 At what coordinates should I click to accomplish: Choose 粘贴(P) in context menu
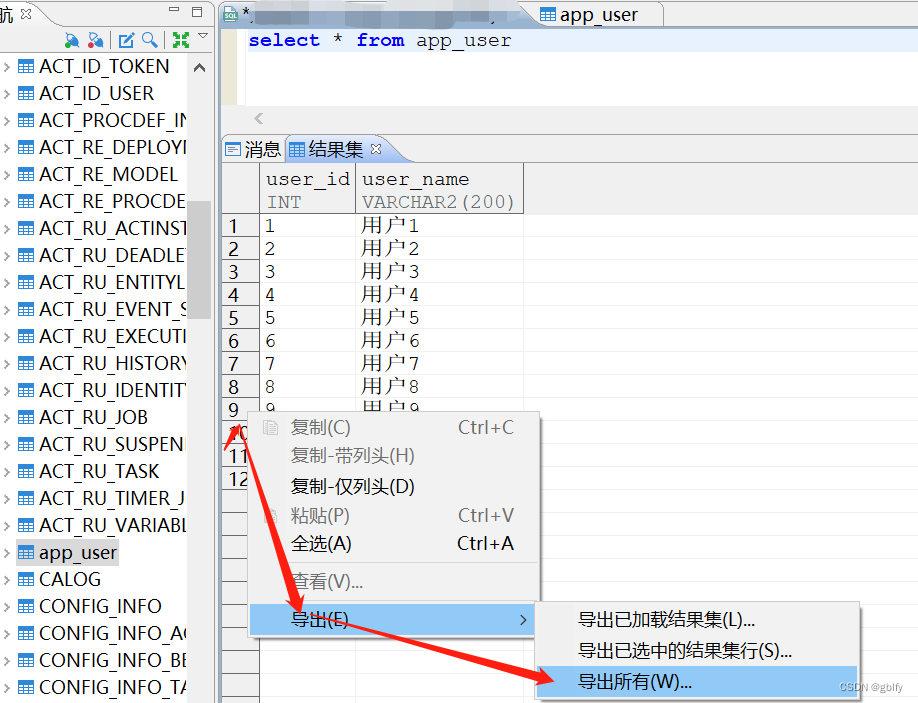(x=393, y=516)
